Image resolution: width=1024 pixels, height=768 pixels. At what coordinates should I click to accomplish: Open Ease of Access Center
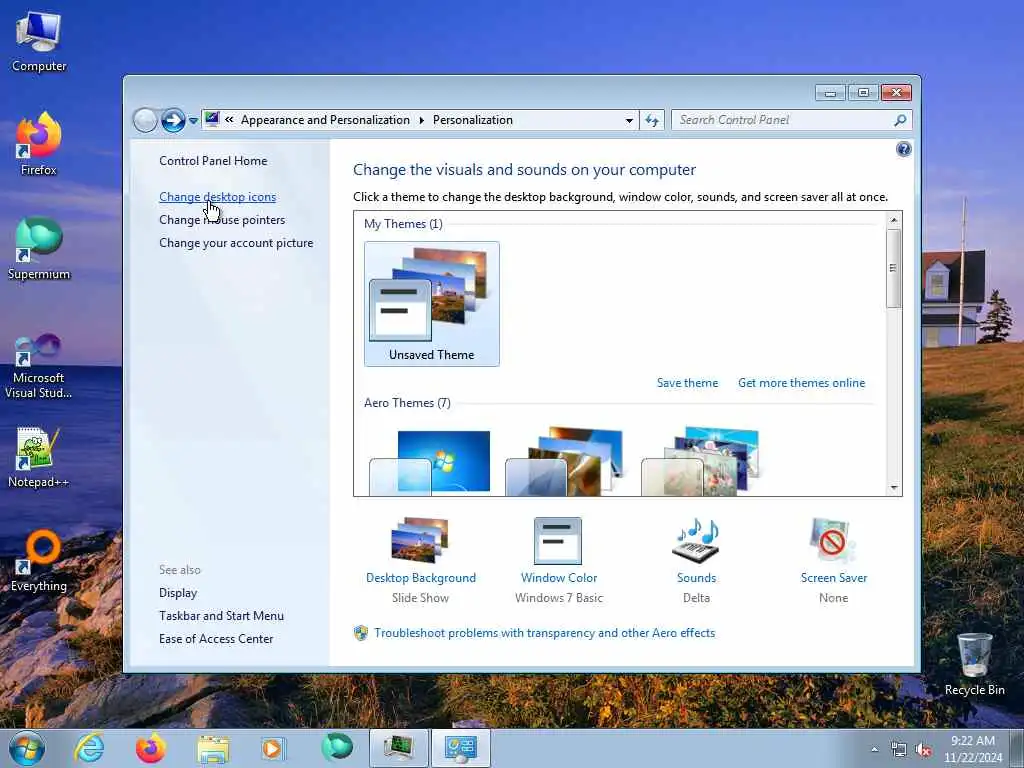pyautogui.click(x=216, y=639)
